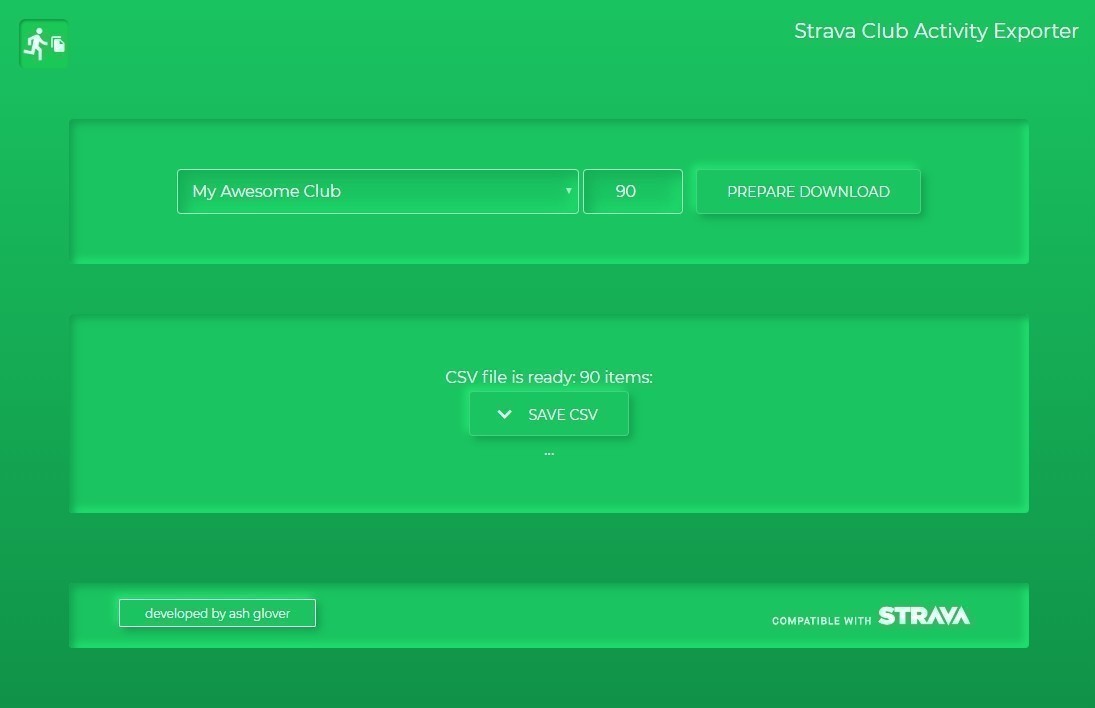Image resolution: width=1095 pixels, height=708 pixels.
Task: Open the developed by ash glover link
Action: [217, 613]
